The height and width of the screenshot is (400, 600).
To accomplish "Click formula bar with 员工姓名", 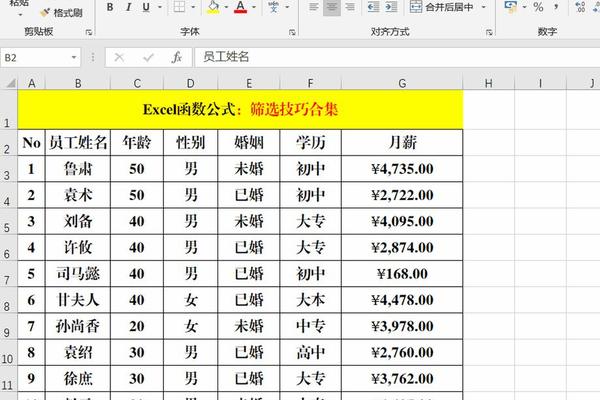I will coord(397,57).
